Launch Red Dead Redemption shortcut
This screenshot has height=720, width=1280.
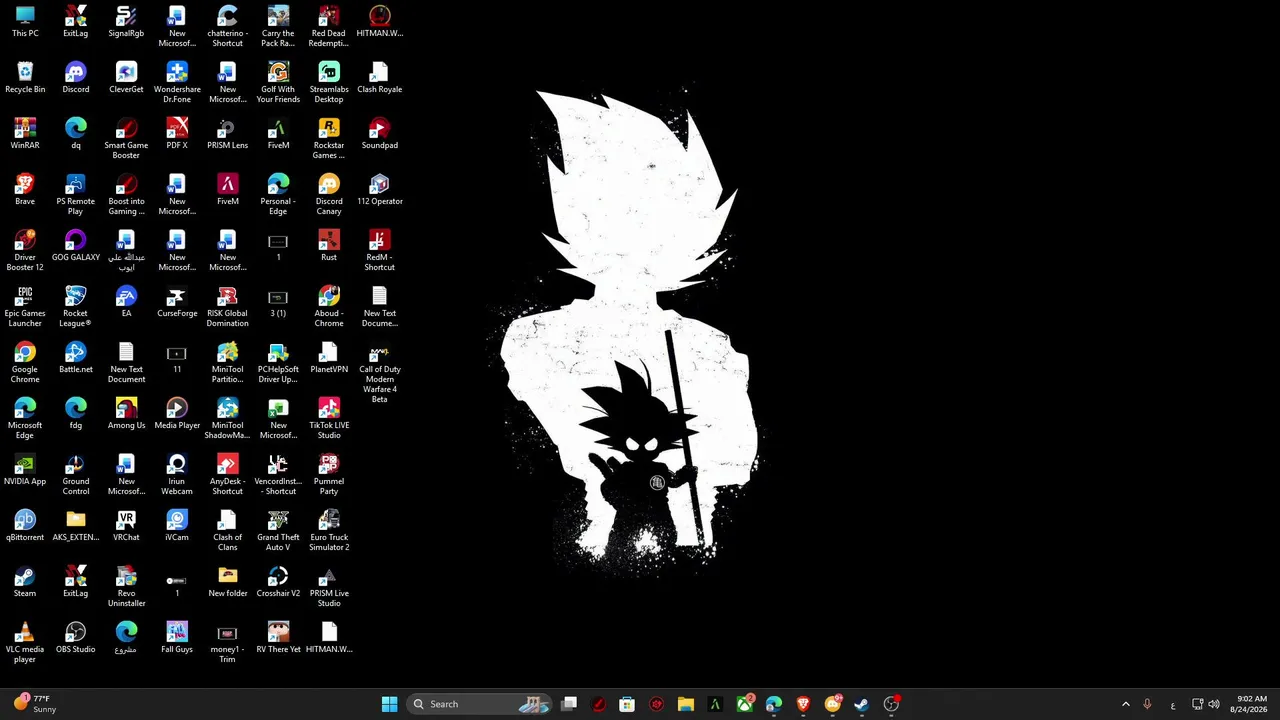[x=329, y=27]
